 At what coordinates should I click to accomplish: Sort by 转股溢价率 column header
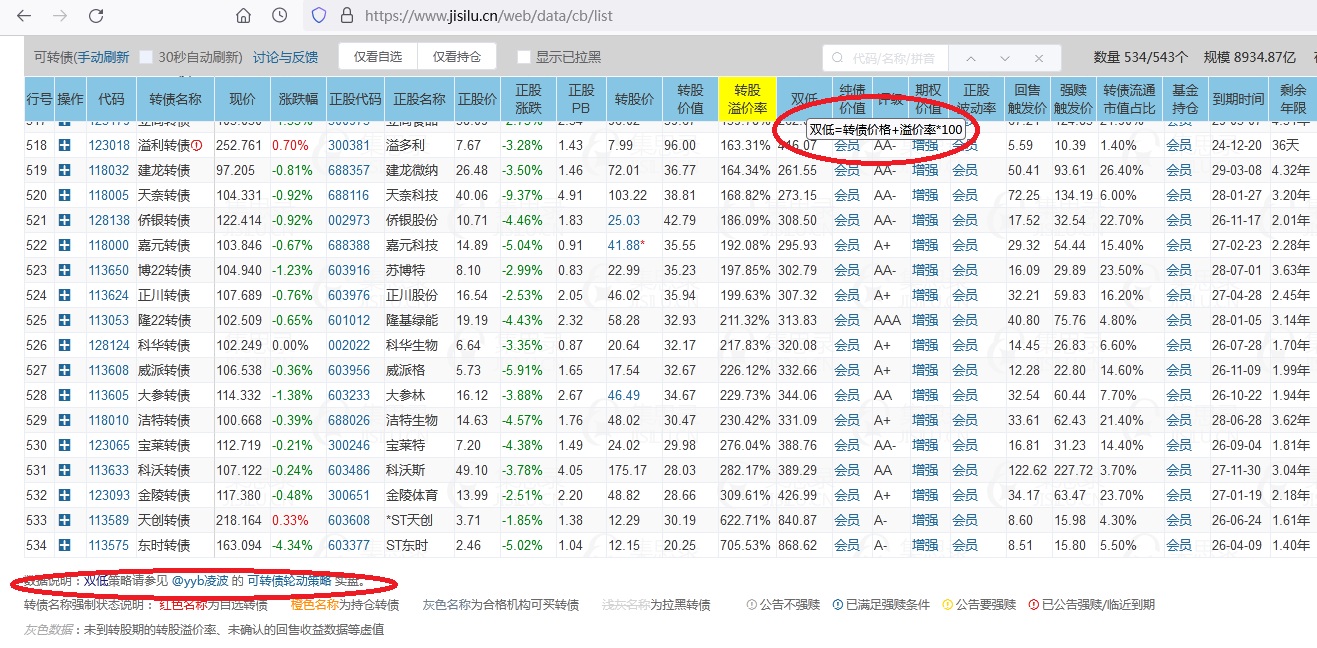pyautogui.click(x=747, y=99)
